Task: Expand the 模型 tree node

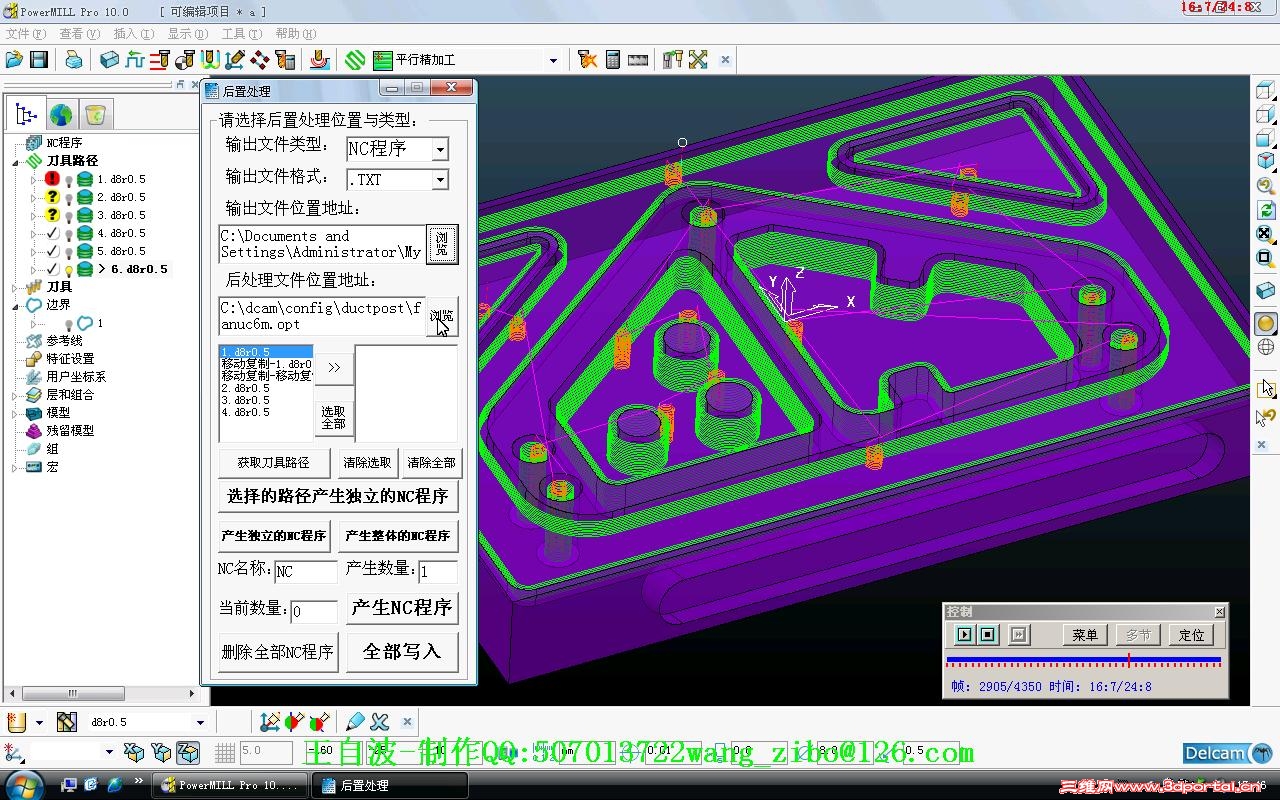Action: coord(15,413)
